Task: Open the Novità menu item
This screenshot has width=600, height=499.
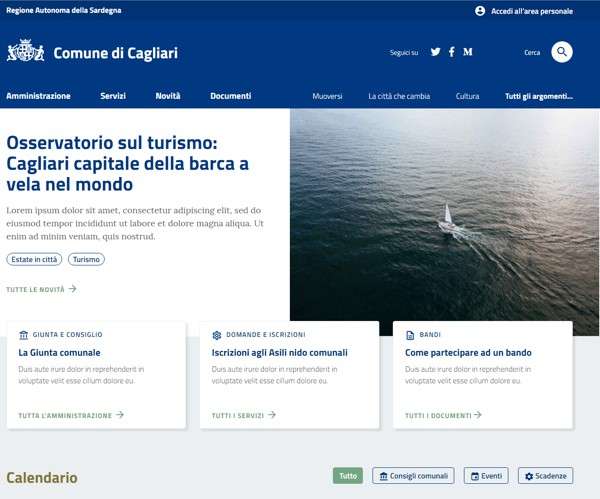Action: tap(168, 96)
